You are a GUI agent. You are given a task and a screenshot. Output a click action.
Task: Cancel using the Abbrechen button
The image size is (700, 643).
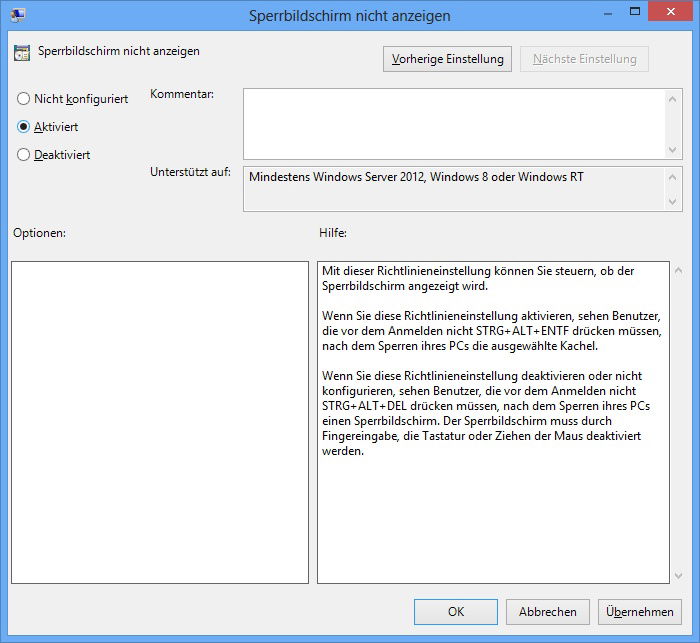(548, 612)
